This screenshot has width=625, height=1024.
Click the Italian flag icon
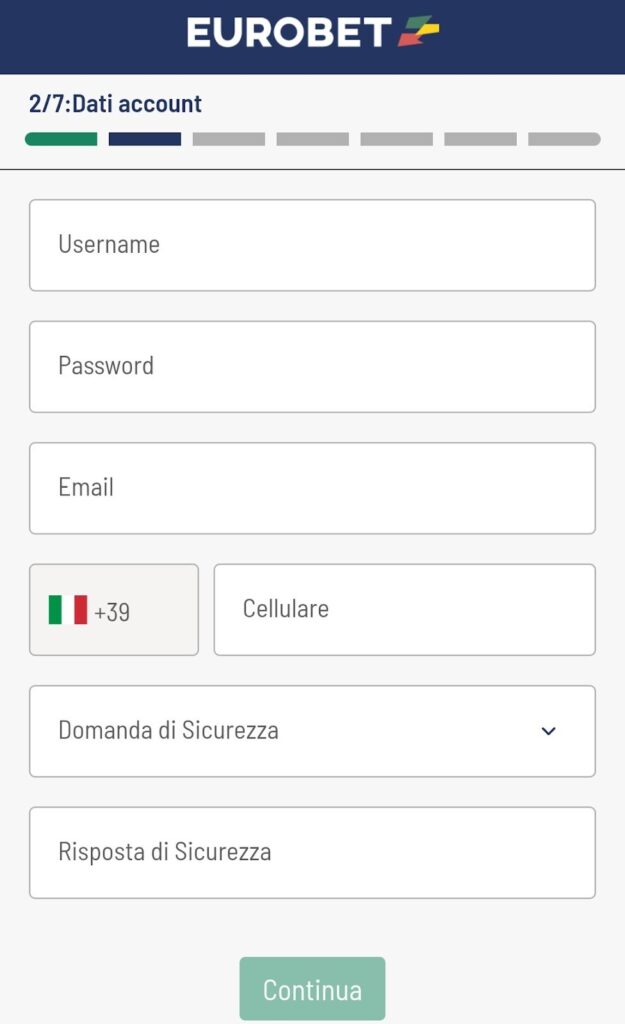[x=66, y=609]
